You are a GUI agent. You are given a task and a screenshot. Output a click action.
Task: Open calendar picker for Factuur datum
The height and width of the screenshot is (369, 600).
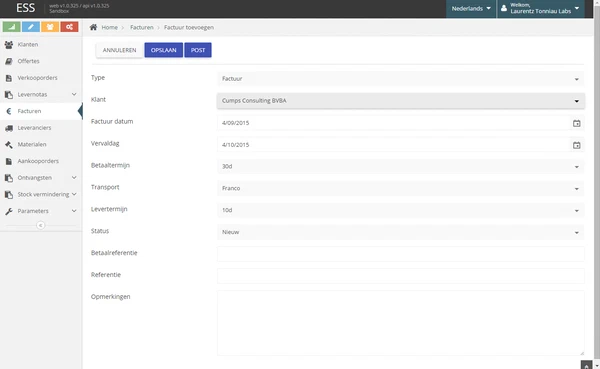coord(576,123)
